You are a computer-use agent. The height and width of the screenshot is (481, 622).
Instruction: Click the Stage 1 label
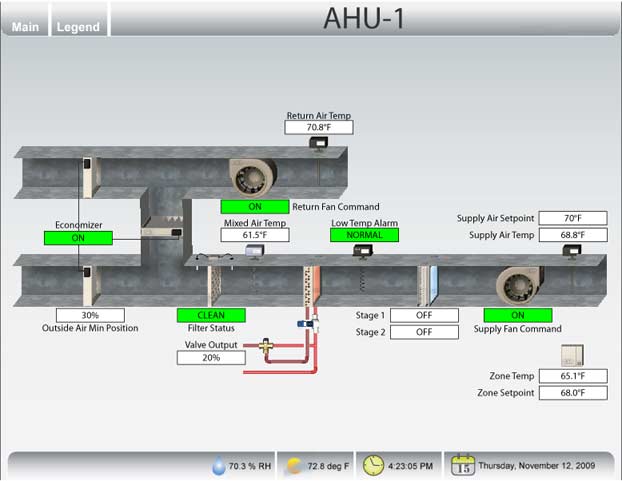[x=370, y=315]
